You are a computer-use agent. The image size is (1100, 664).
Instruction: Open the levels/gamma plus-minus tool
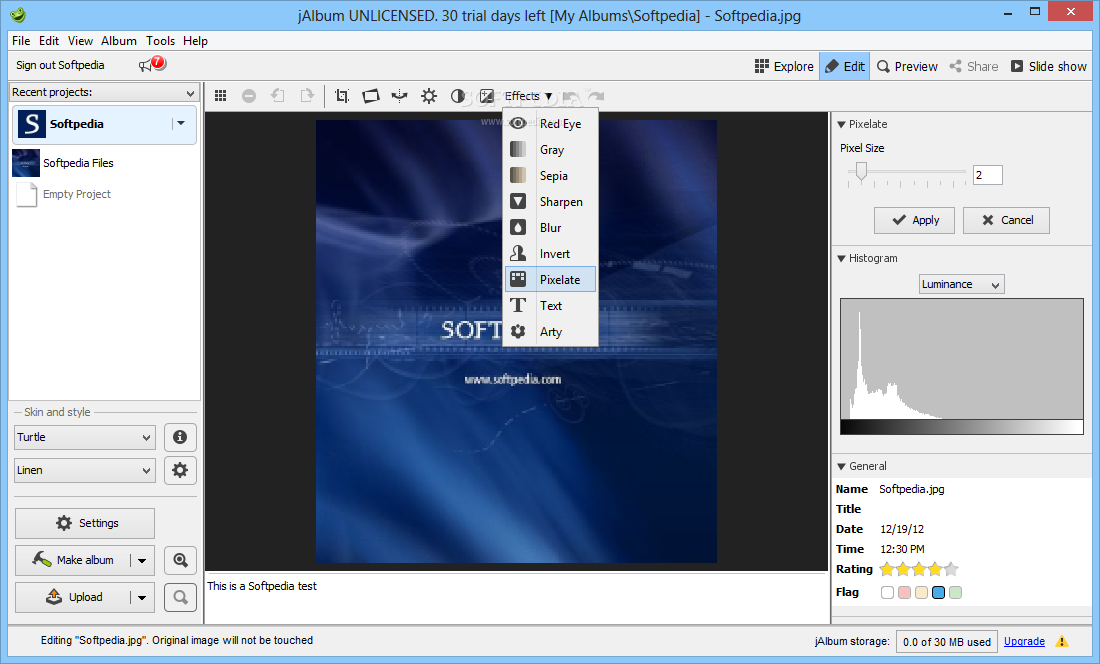click(487, 96)
